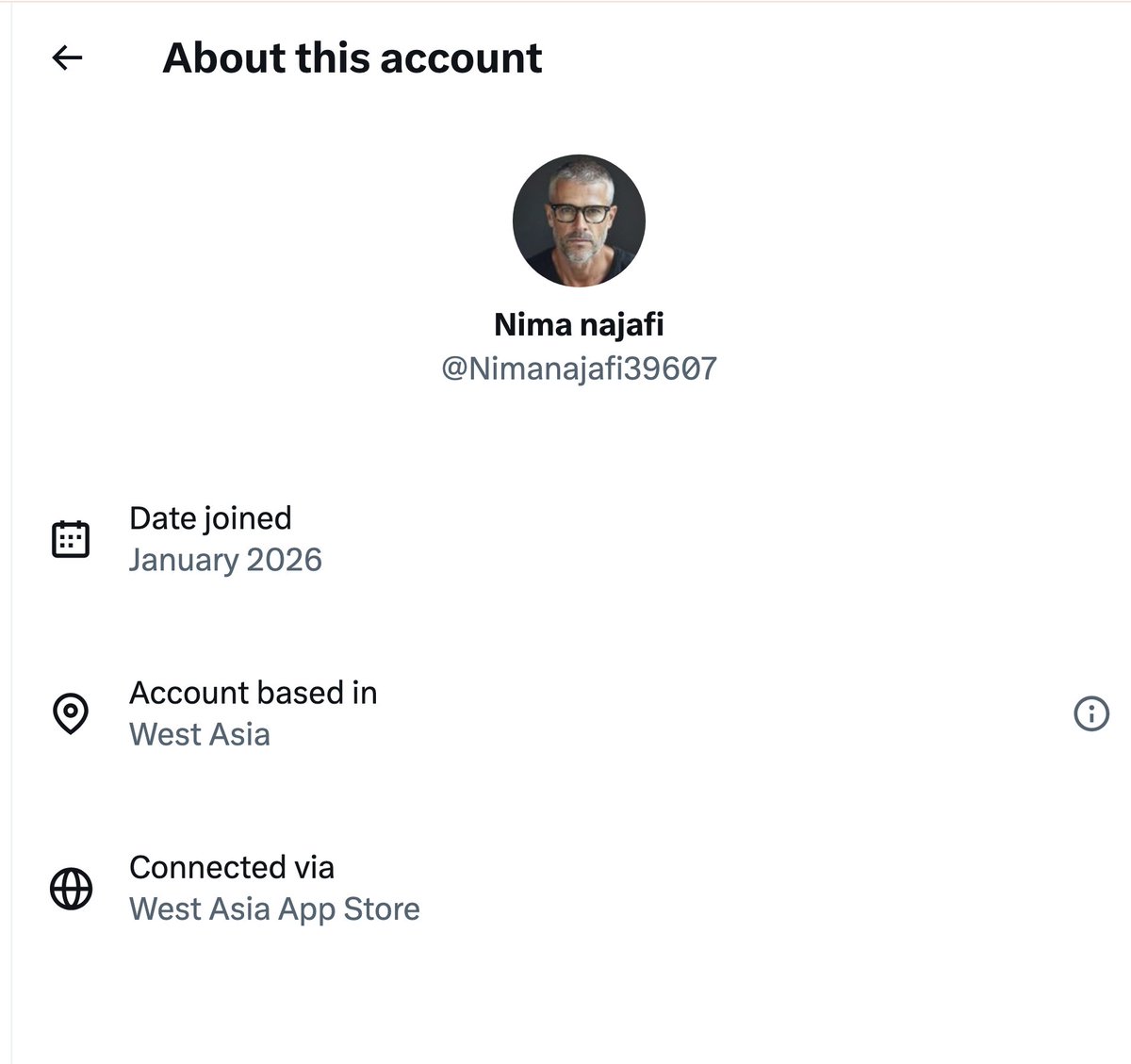Viewport: 1131px width, 1064px height.
Task: Go back using the left arrow
Action: pyautogui.click(x=67, y=58)
